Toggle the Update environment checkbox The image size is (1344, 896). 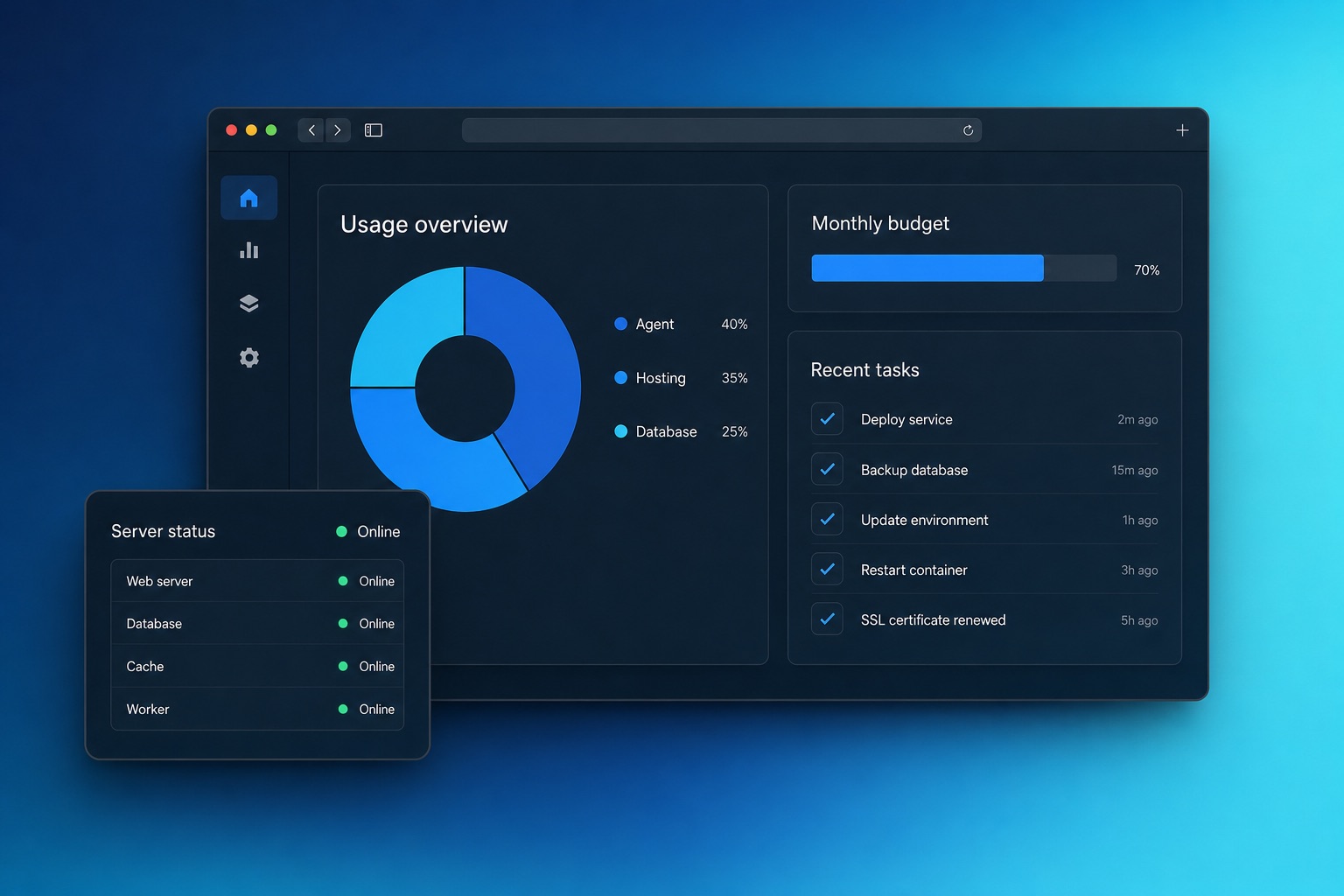(x=827, y=519)
